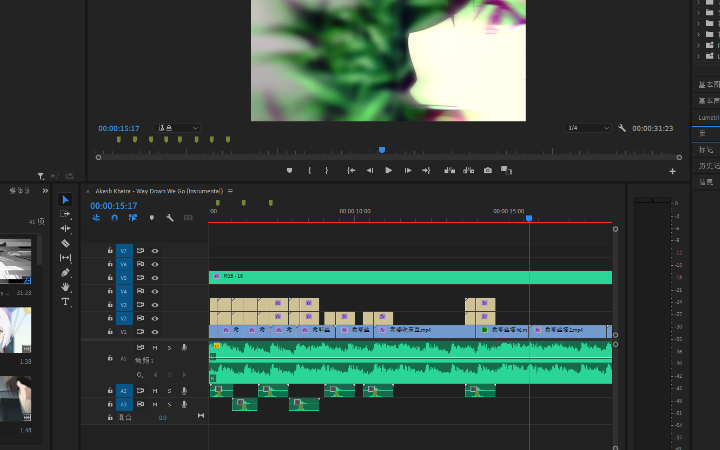Image resolution: width=720 pixels, height=450 pixels.
Task: Select the Slip tool
Action: 65,258
